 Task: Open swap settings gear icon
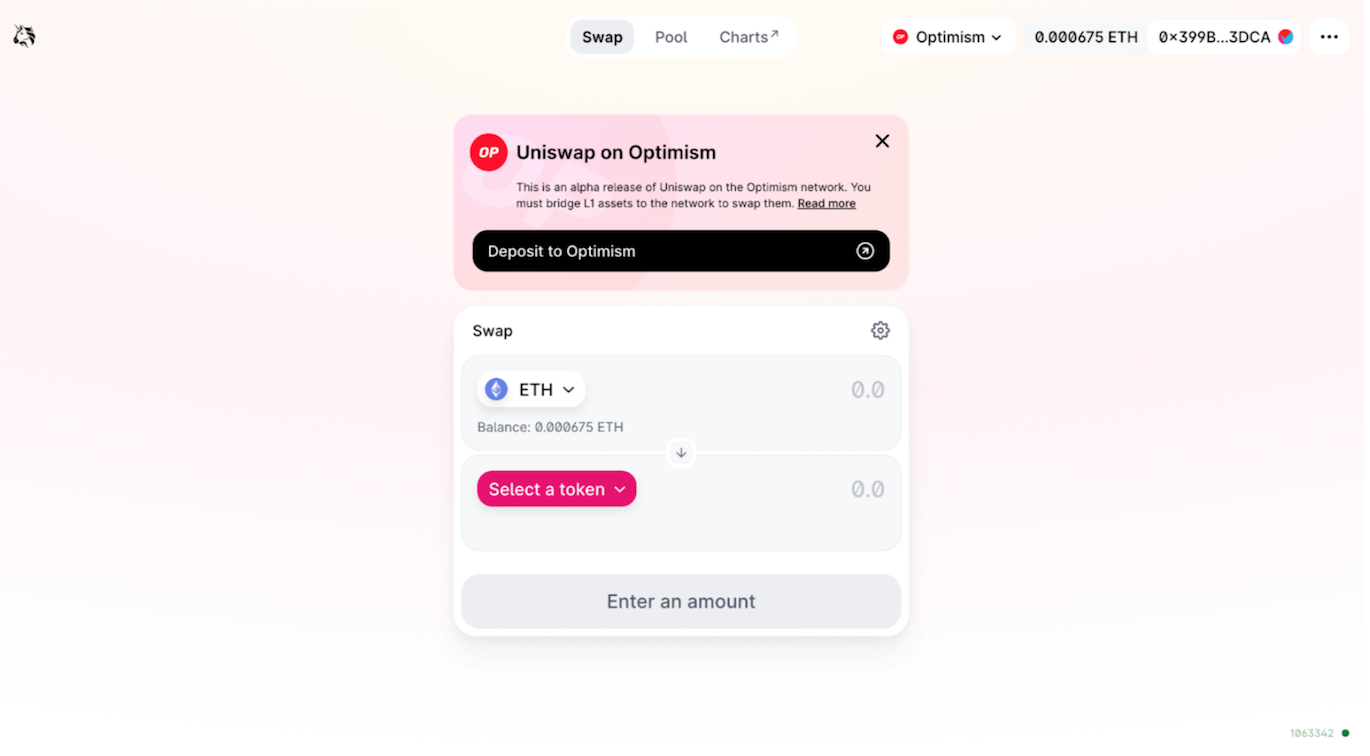click(x=880, y=330)
